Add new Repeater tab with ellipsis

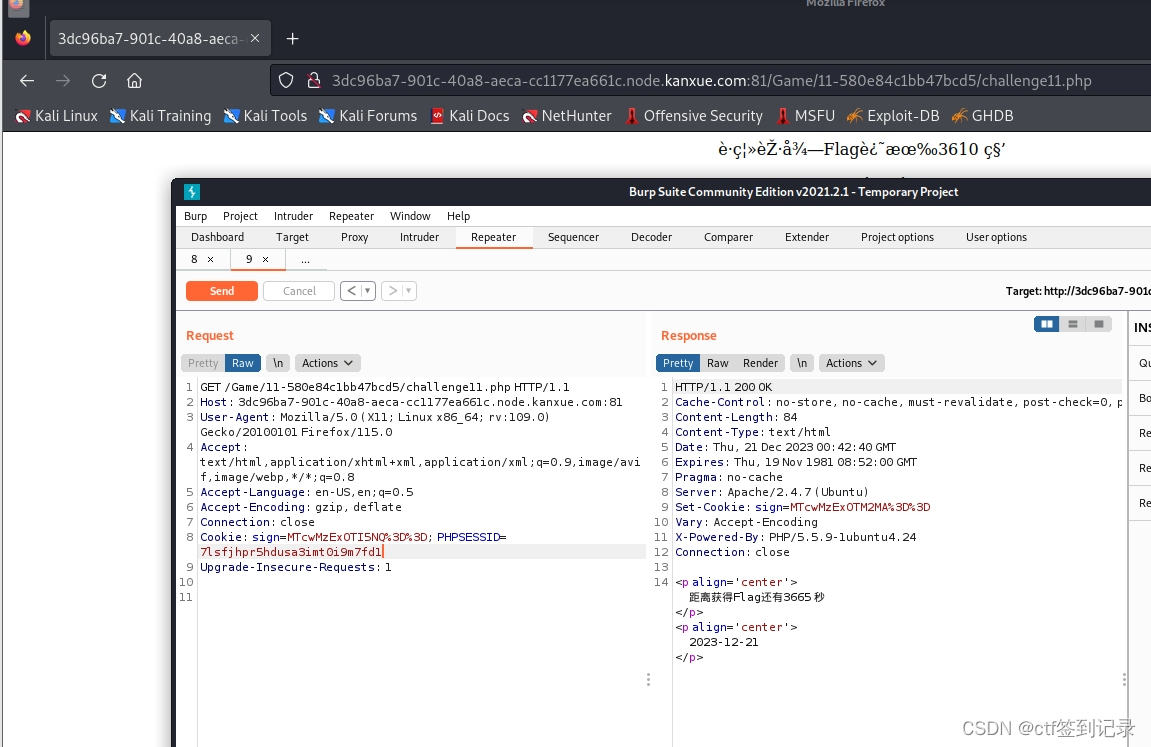[305, 260]
